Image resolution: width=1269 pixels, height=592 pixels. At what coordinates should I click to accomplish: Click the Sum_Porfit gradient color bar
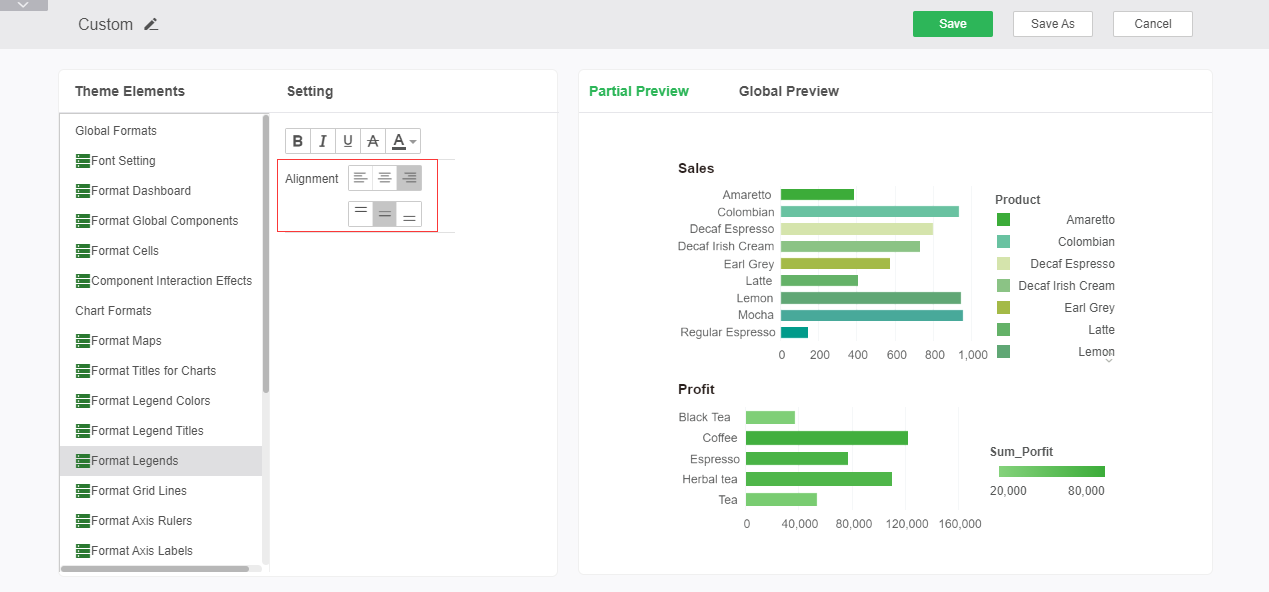click(x=1051, y=471)
